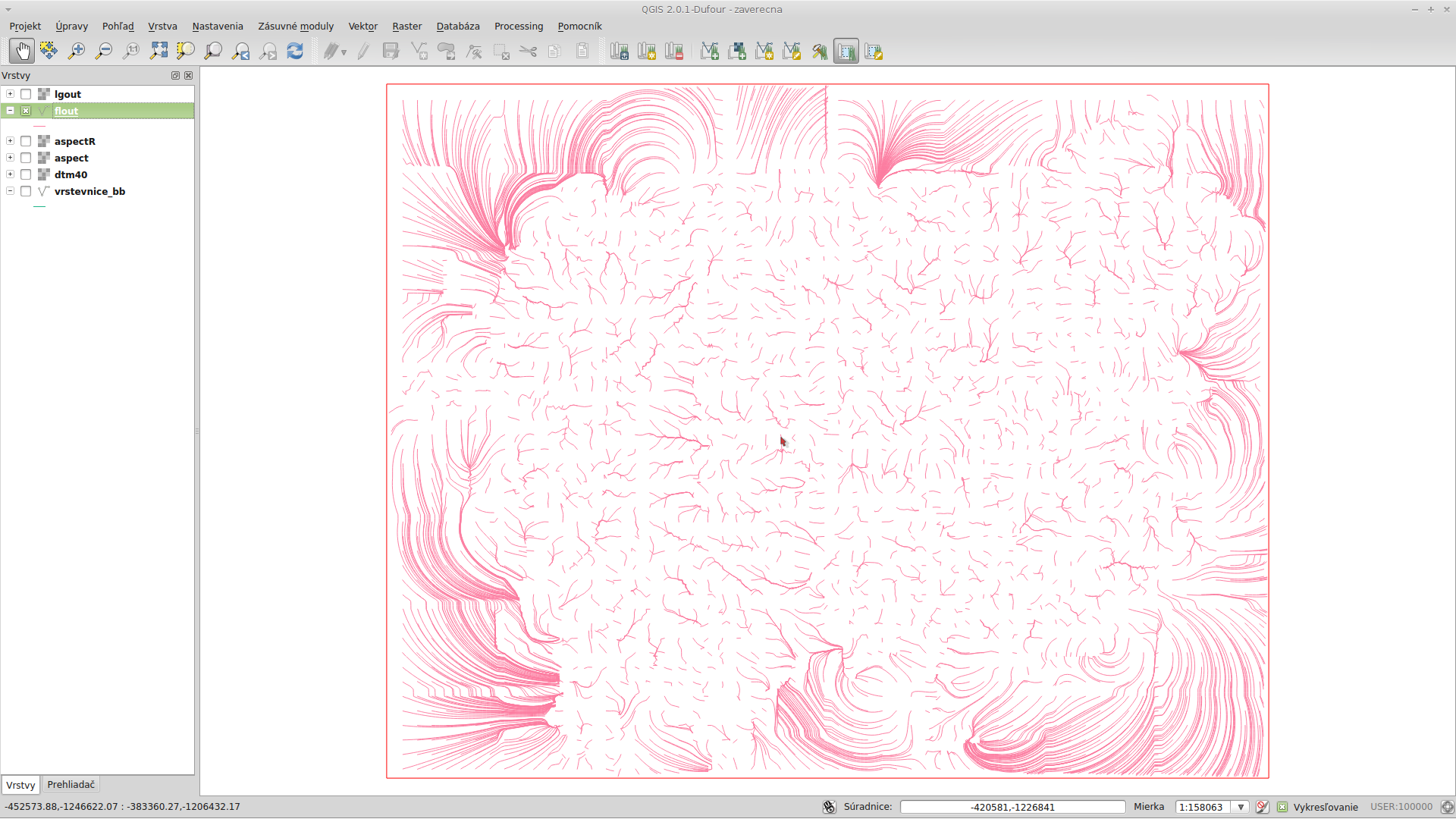Open the Mierka scale dropdown
The width and height of the screenshot is (1456, 819).
pos(1241,807)
